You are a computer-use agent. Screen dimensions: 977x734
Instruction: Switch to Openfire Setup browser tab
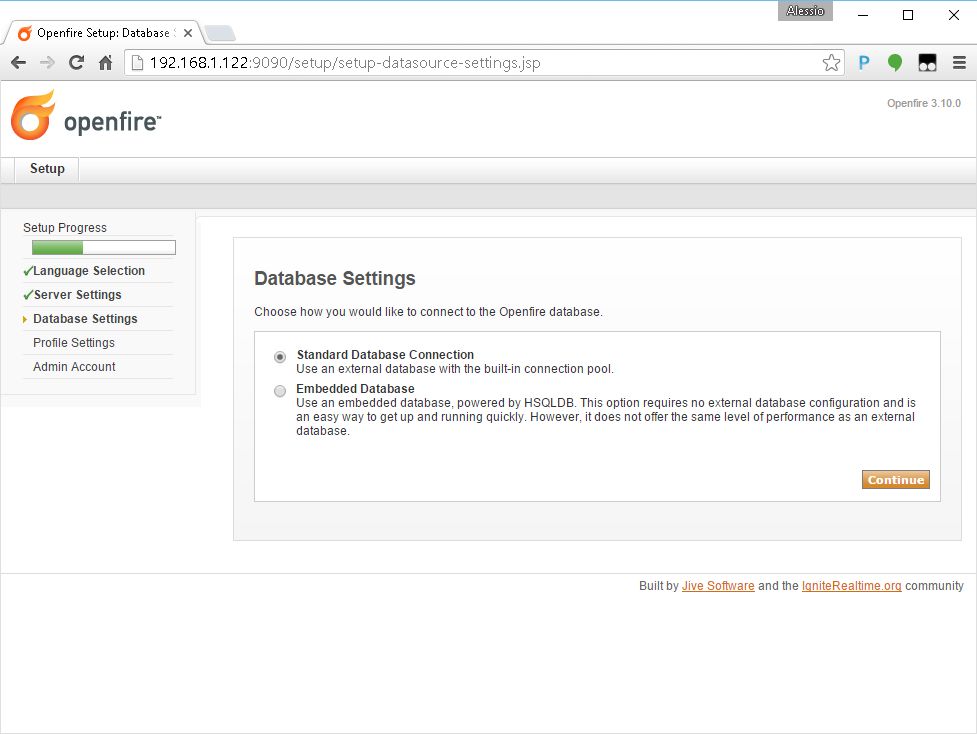[x=100, y=33]
